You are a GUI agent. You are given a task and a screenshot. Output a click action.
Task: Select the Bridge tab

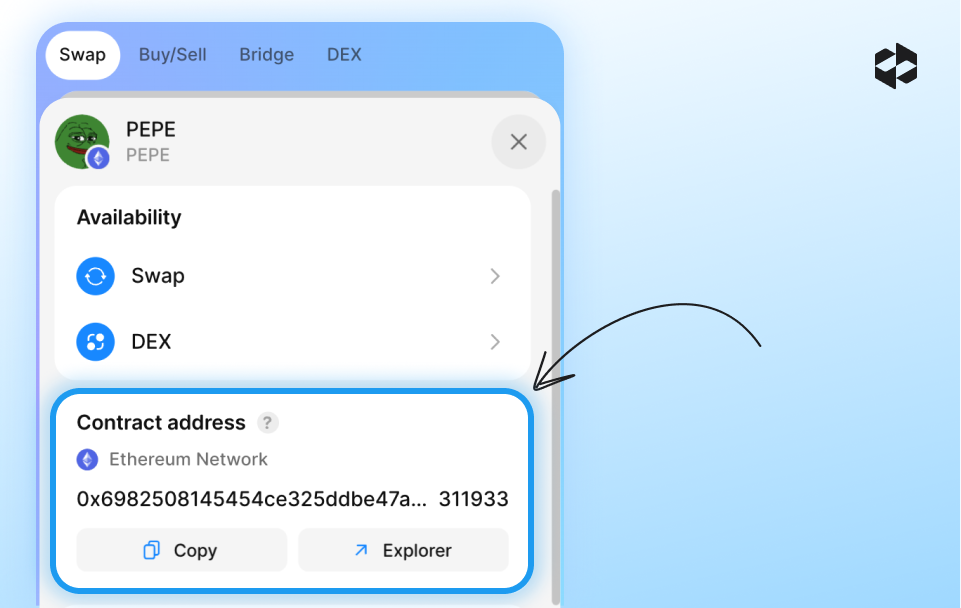pyautogui.click(x=267, y=55)
